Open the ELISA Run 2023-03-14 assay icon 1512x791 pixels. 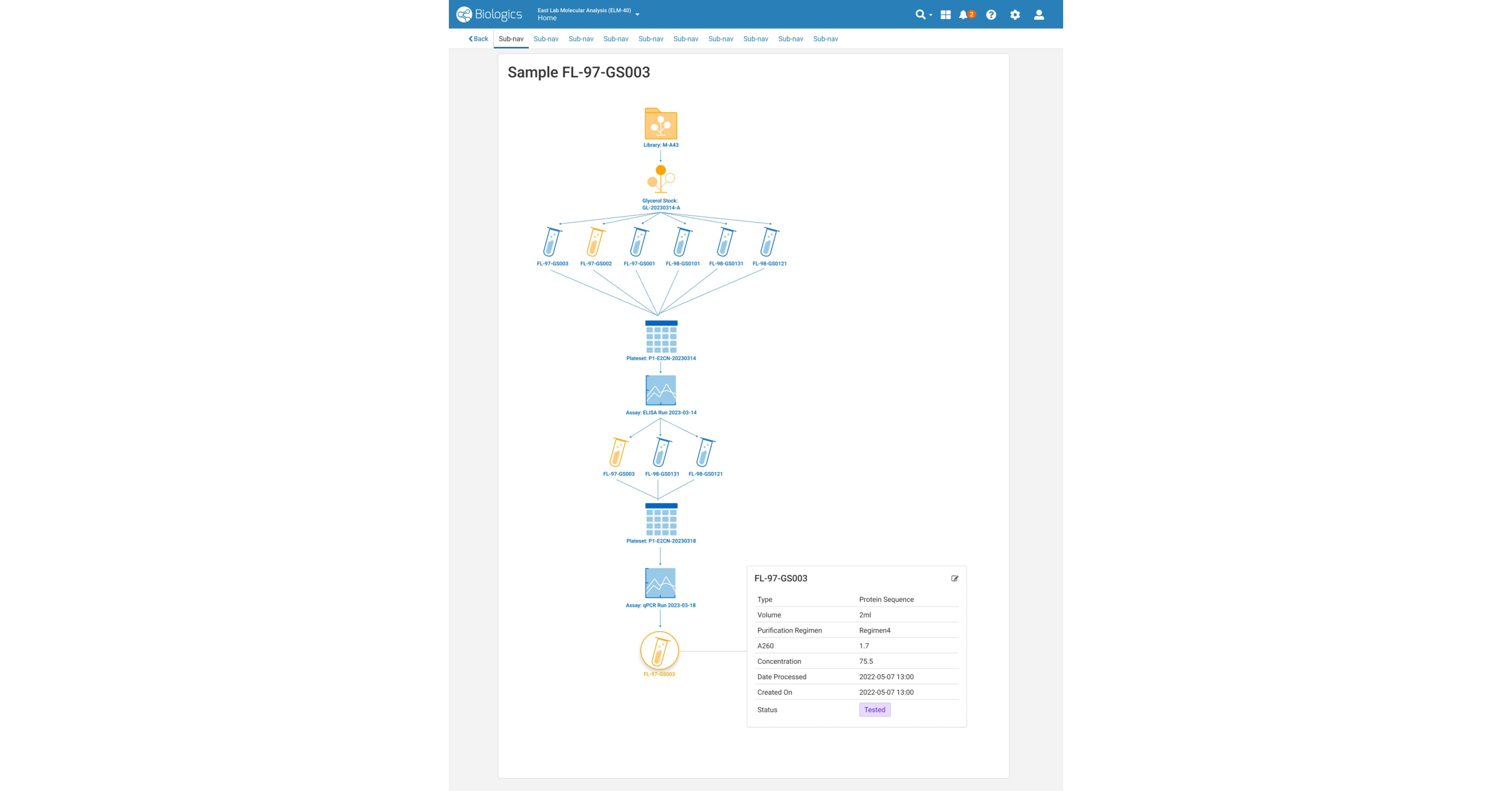tap(660, 390)
